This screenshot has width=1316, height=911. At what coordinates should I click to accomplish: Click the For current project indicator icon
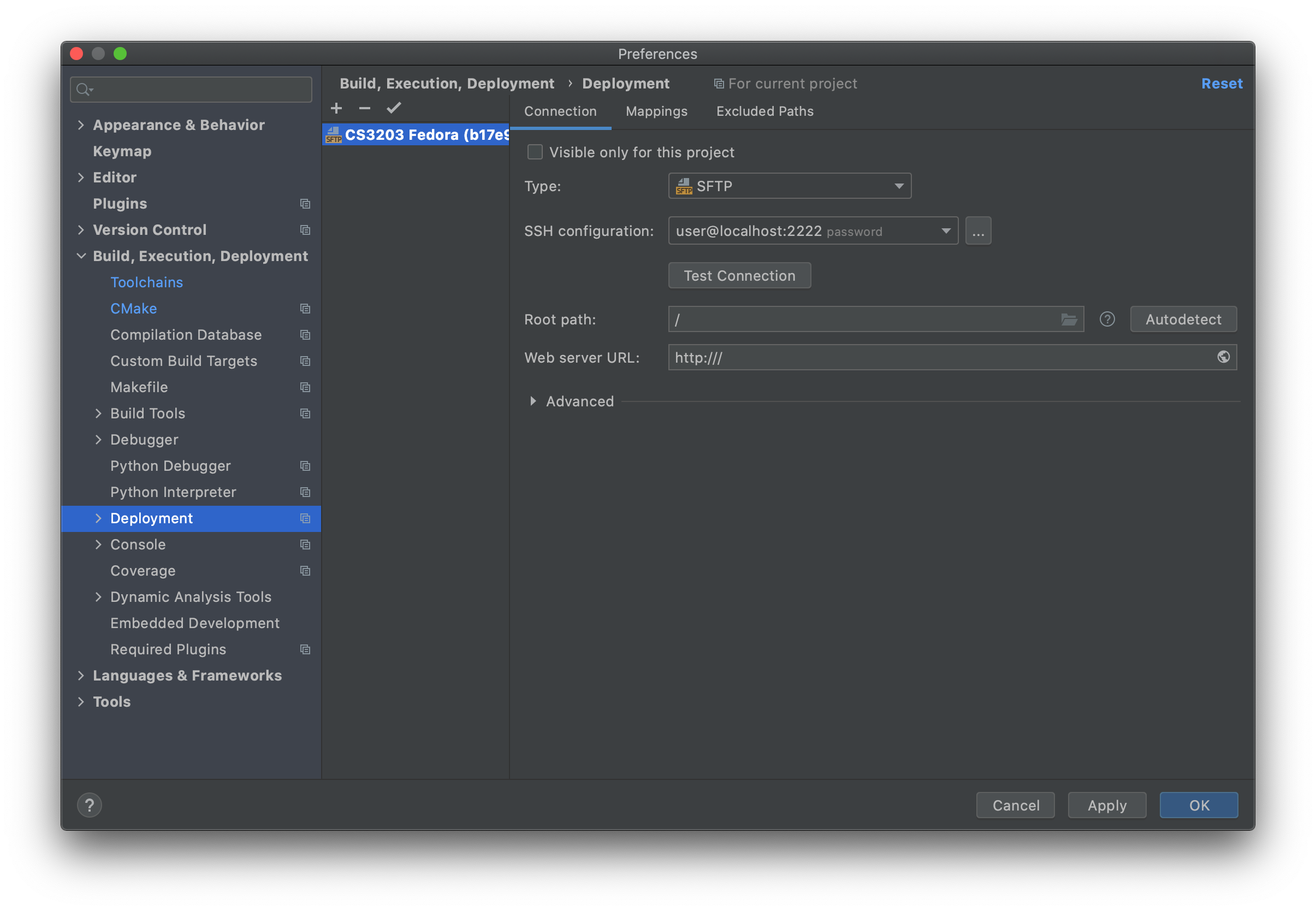[719, 84]
